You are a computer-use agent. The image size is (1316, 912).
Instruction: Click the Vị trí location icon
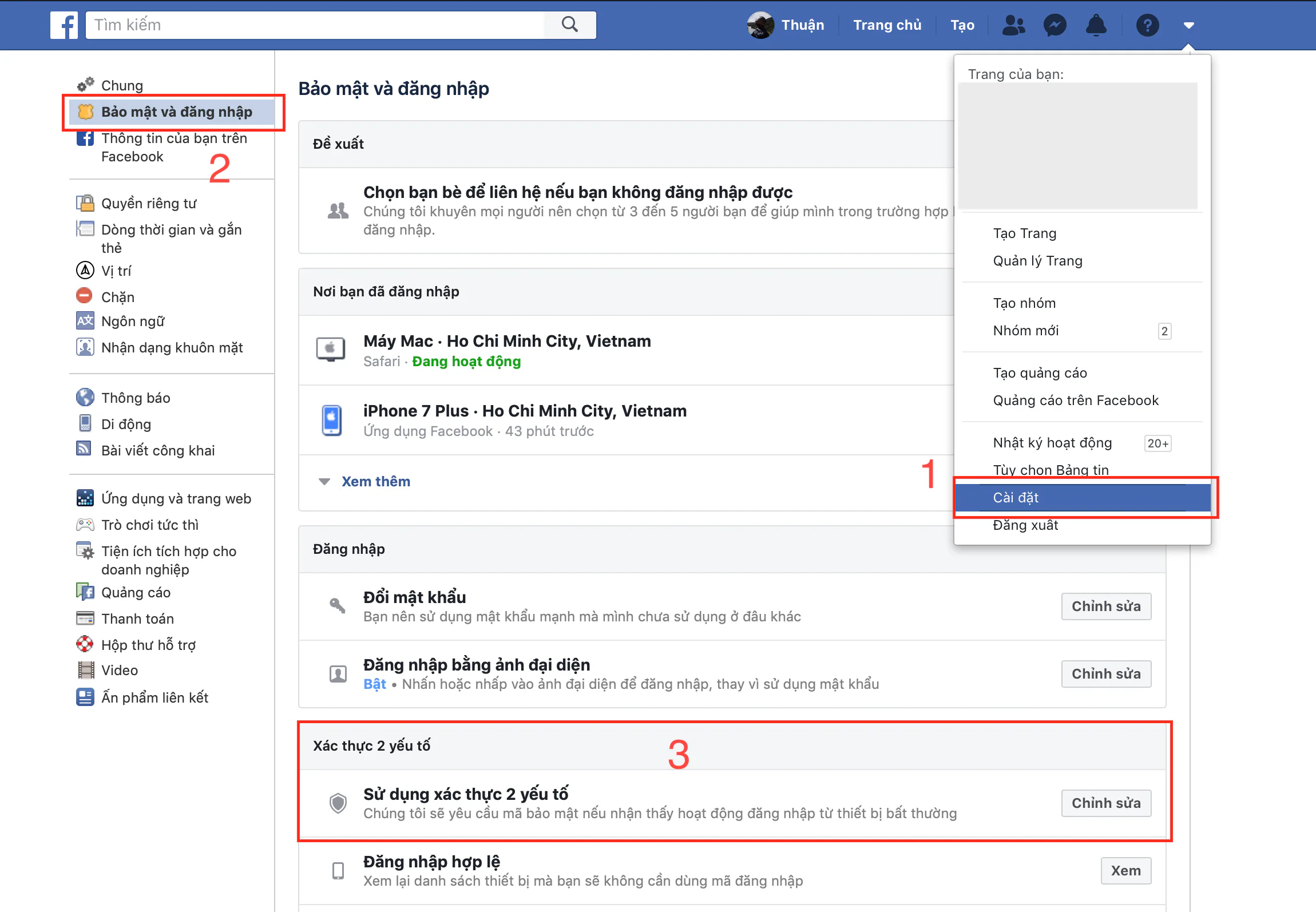(x=85, y=270)
